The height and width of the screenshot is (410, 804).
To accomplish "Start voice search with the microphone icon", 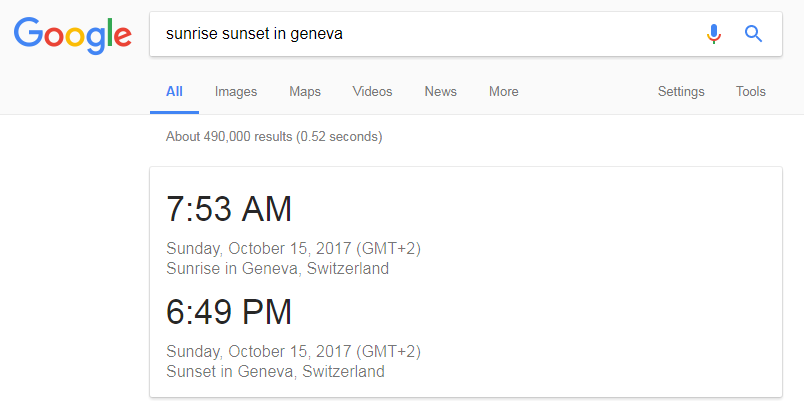I will click(x=713, y=34).
